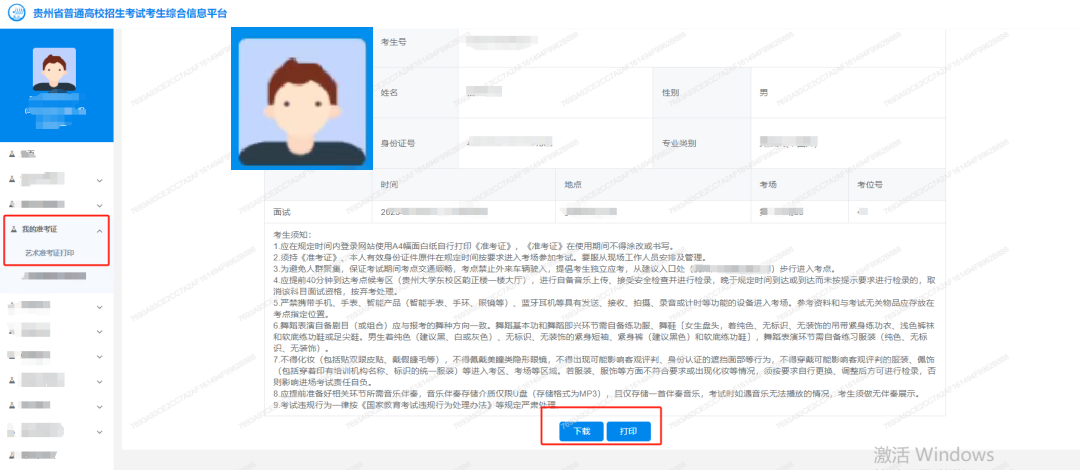Click the 面试 row in the exam table
This screenshot has width=1080, height=470.
click(282, 212)
